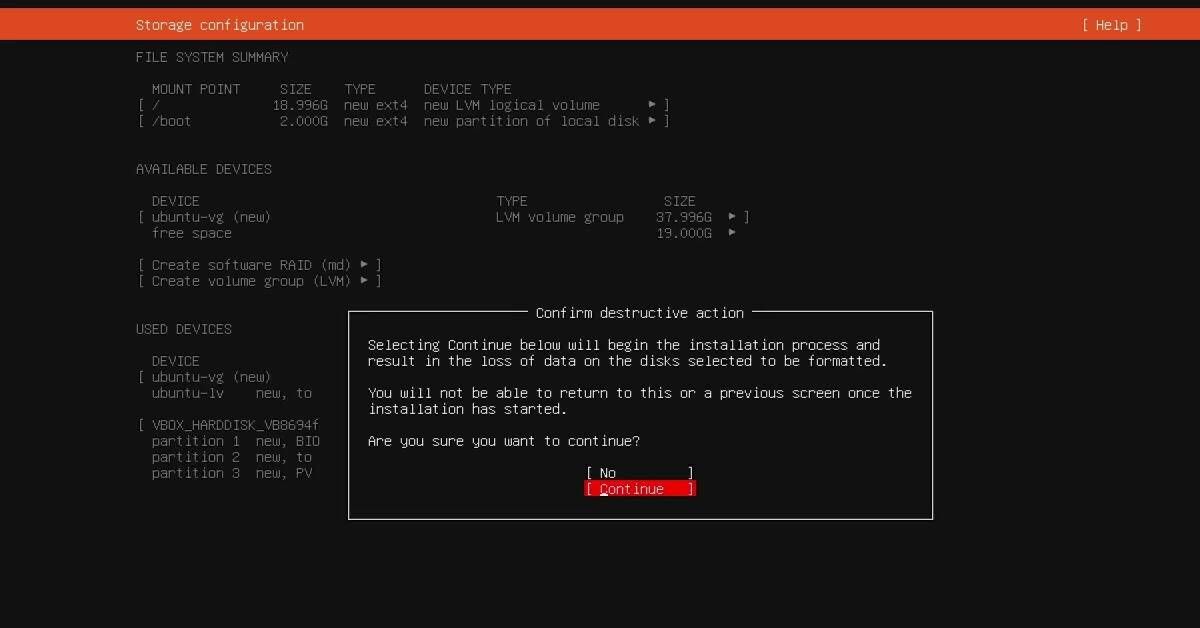The height and width of the screenshot is (628, 1200).
Task: Click arrow icon on root / mount row
Action: tap(652, 105)
